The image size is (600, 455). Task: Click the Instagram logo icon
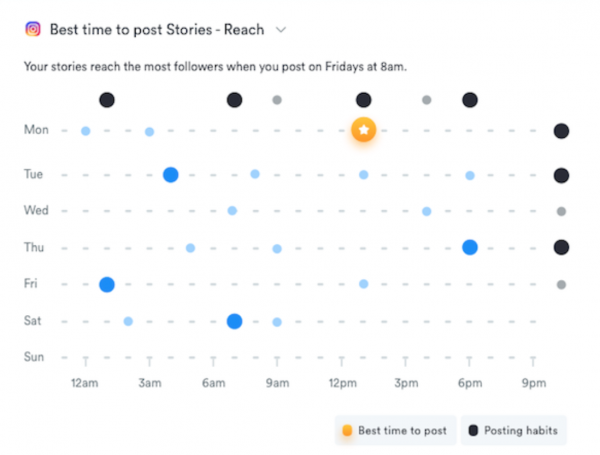click(x=33, y=30)
